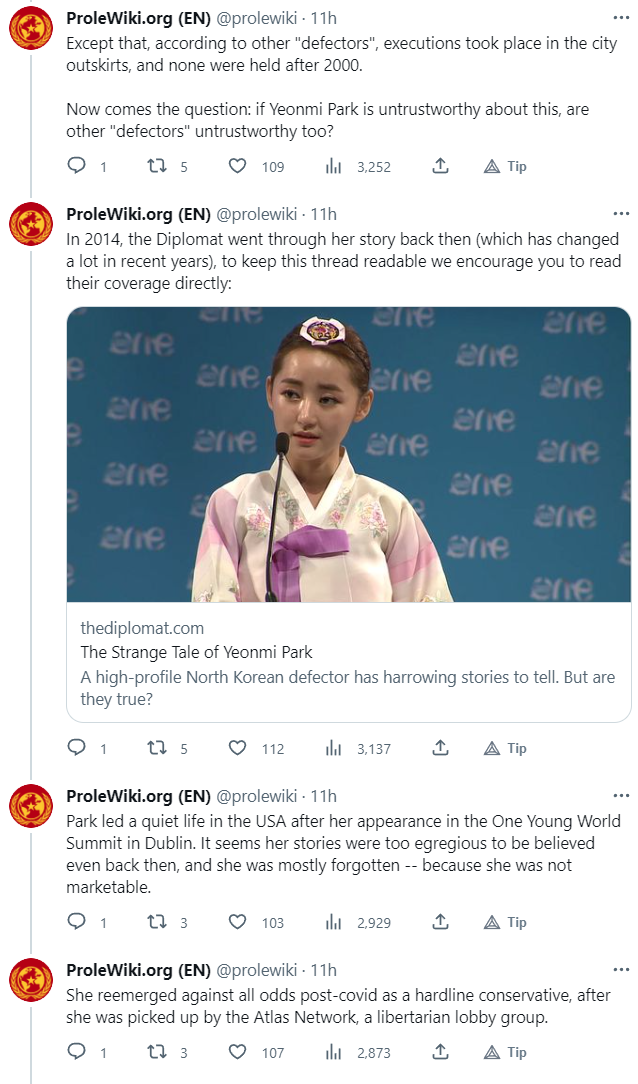
Task: Like the tweet about the One Young World Summit
Action: [x=237, y=922]
